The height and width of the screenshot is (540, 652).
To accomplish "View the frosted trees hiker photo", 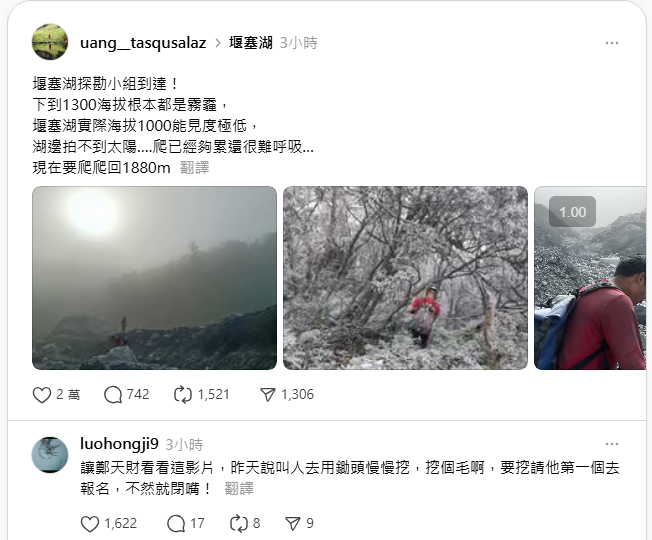I will [x=405, y=278].
